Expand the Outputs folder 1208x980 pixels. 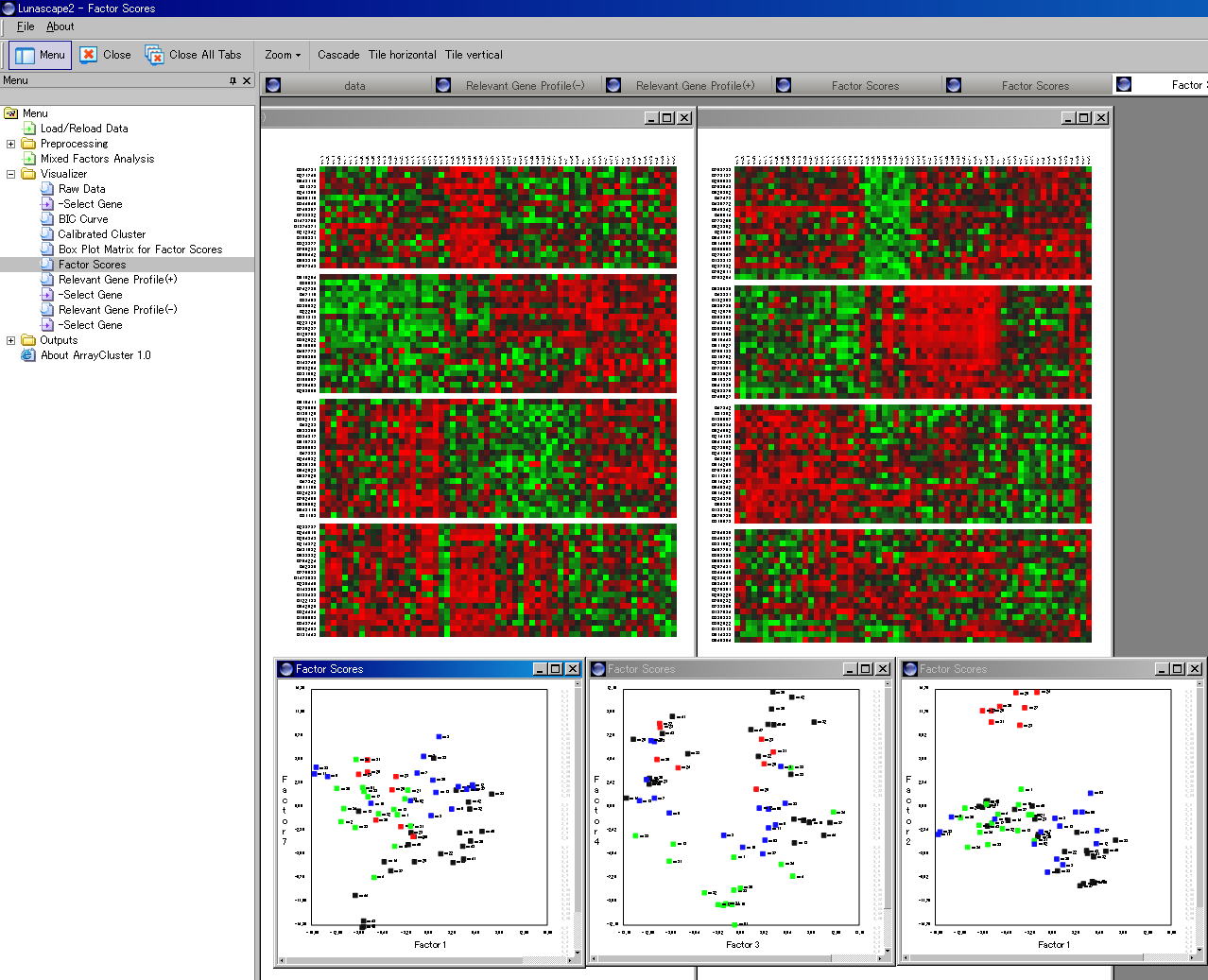click(11, 340)
